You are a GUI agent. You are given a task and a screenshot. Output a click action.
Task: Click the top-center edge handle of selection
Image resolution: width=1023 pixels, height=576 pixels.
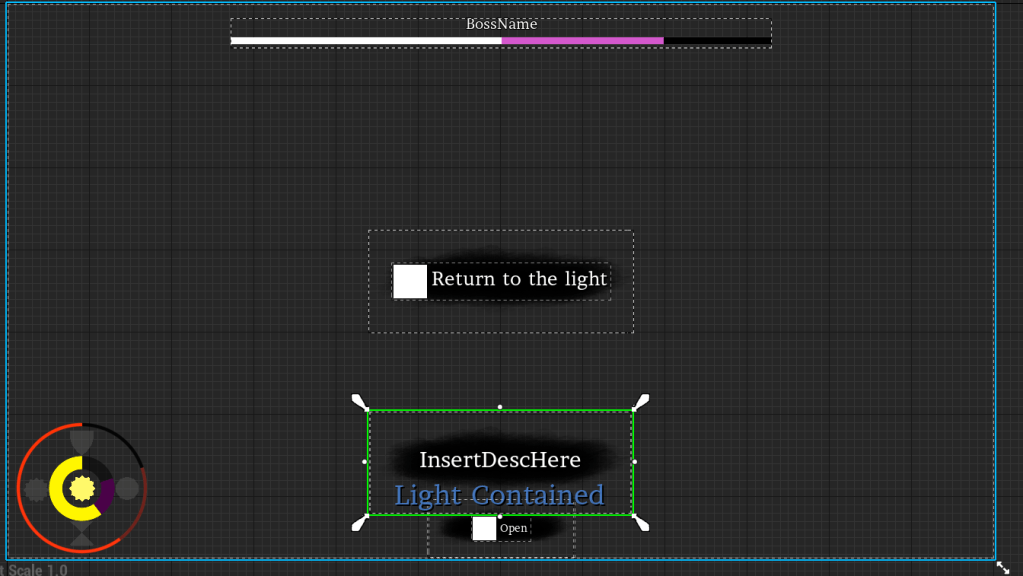[500, 407]
